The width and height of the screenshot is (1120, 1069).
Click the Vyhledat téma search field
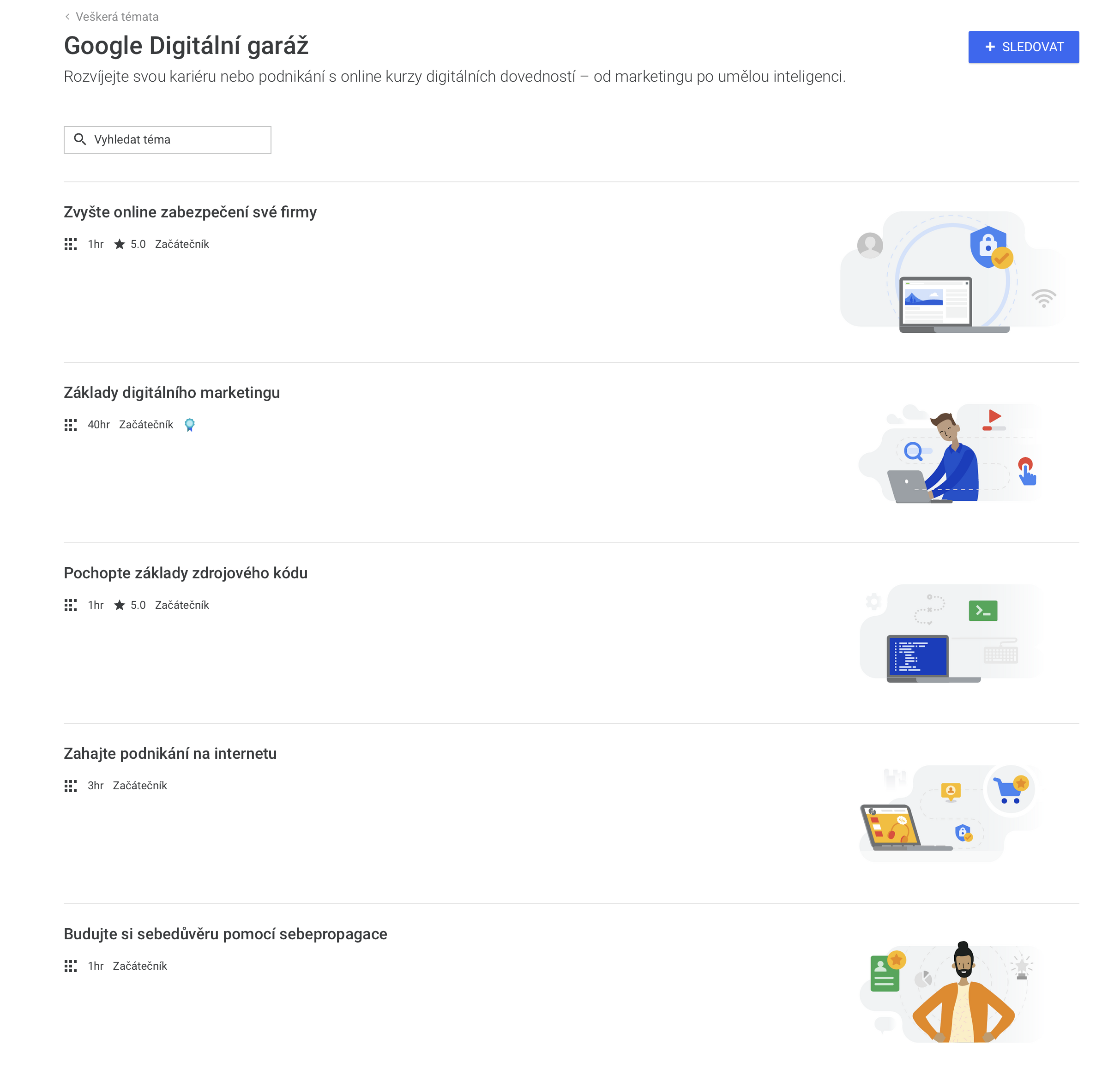[168, 139]
